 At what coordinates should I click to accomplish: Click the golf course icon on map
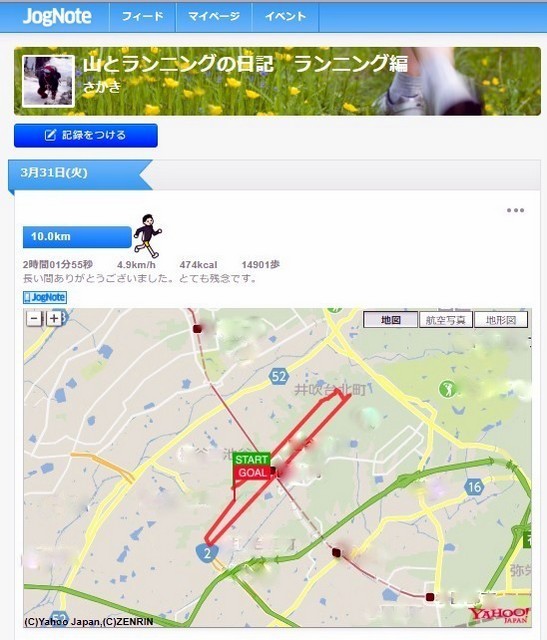447,389
